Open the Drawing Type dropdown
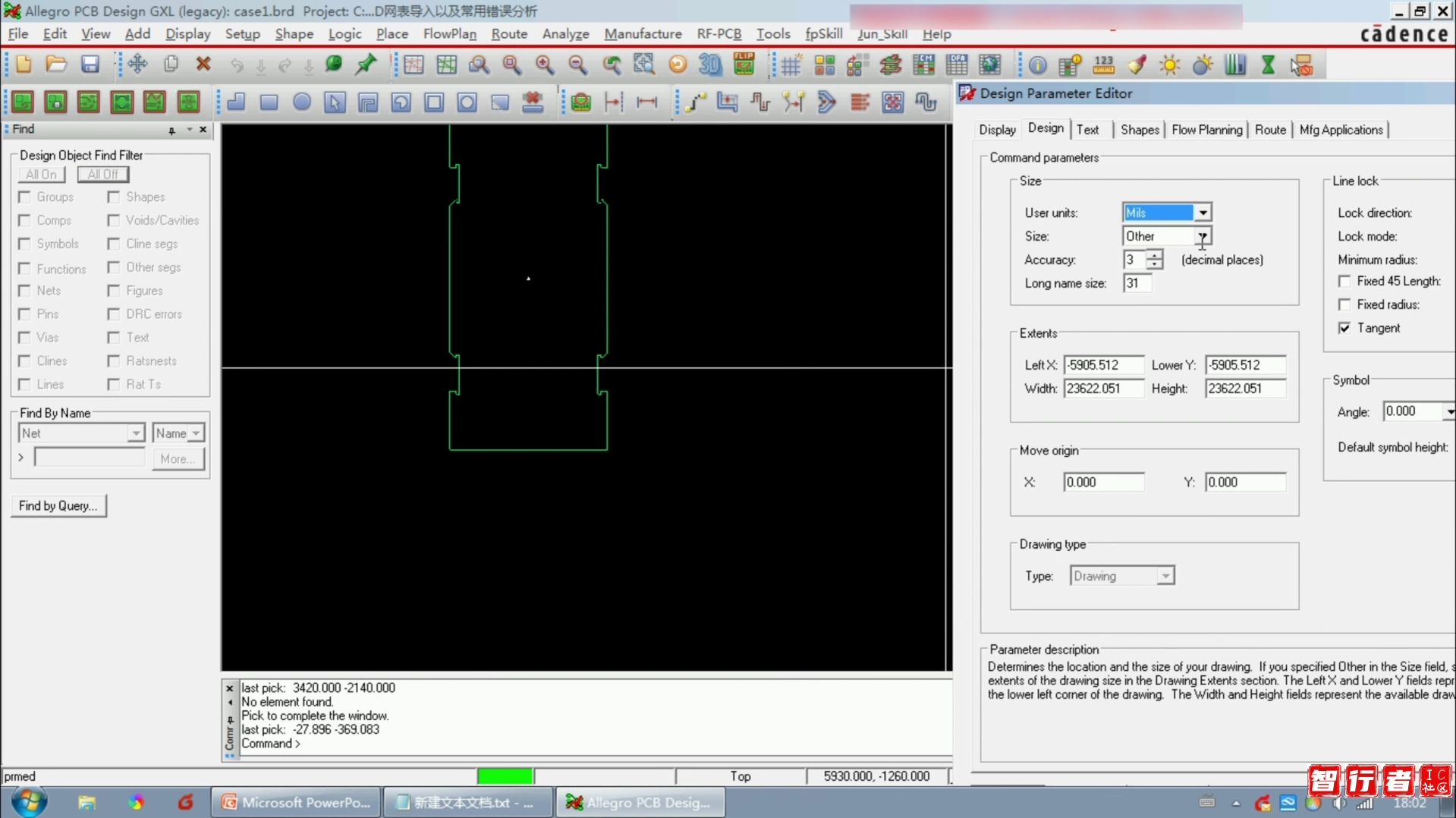1456x818 pixels. [1165, 577]
